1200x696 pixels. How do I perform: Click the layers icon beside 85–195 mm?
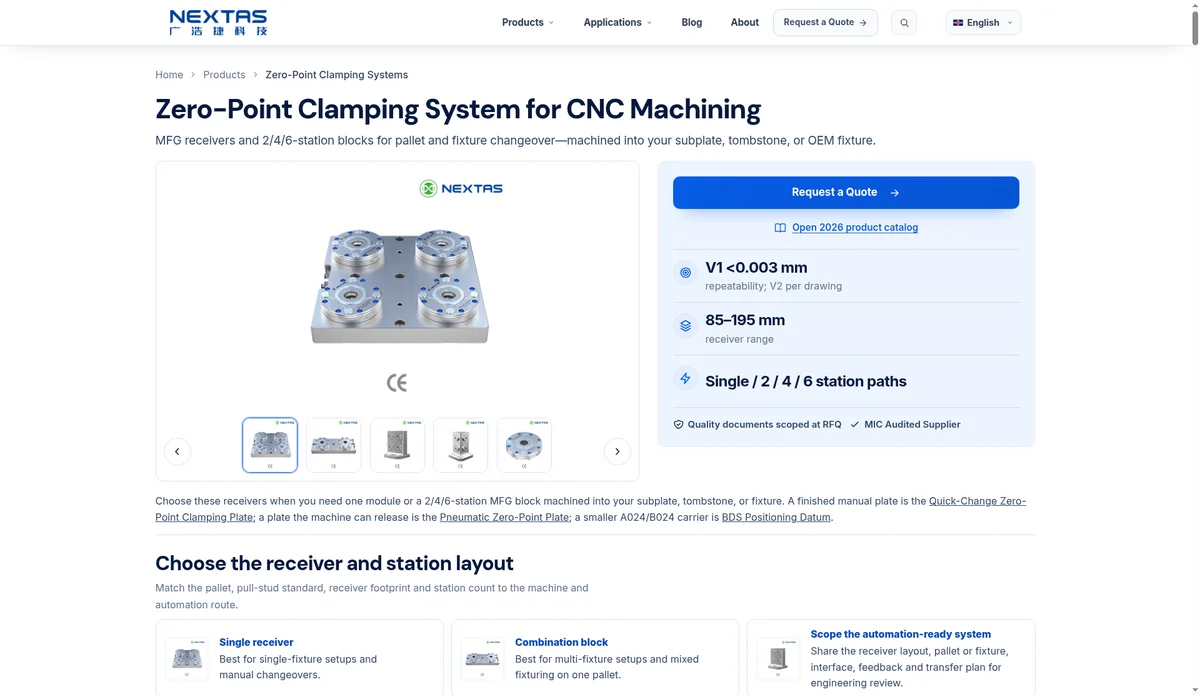click(x=685, y=325)
